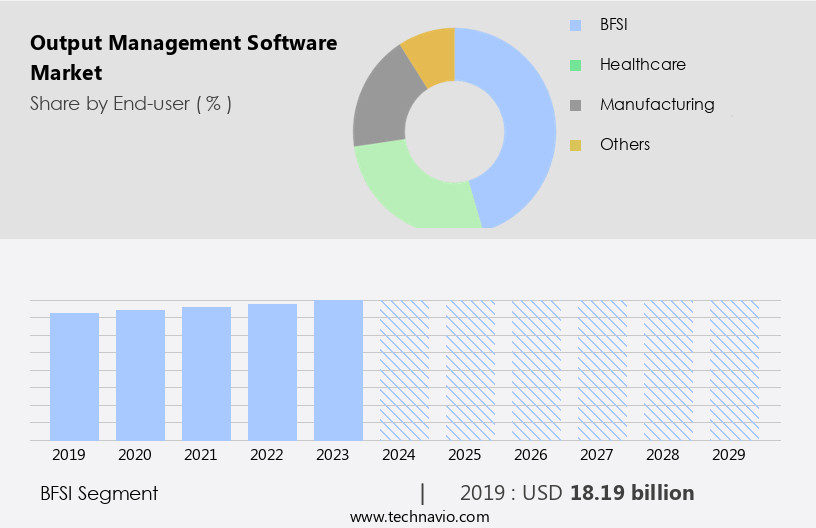Open the www.technavio.com link
The image size is (816, 528).
[x=420, y=517]
